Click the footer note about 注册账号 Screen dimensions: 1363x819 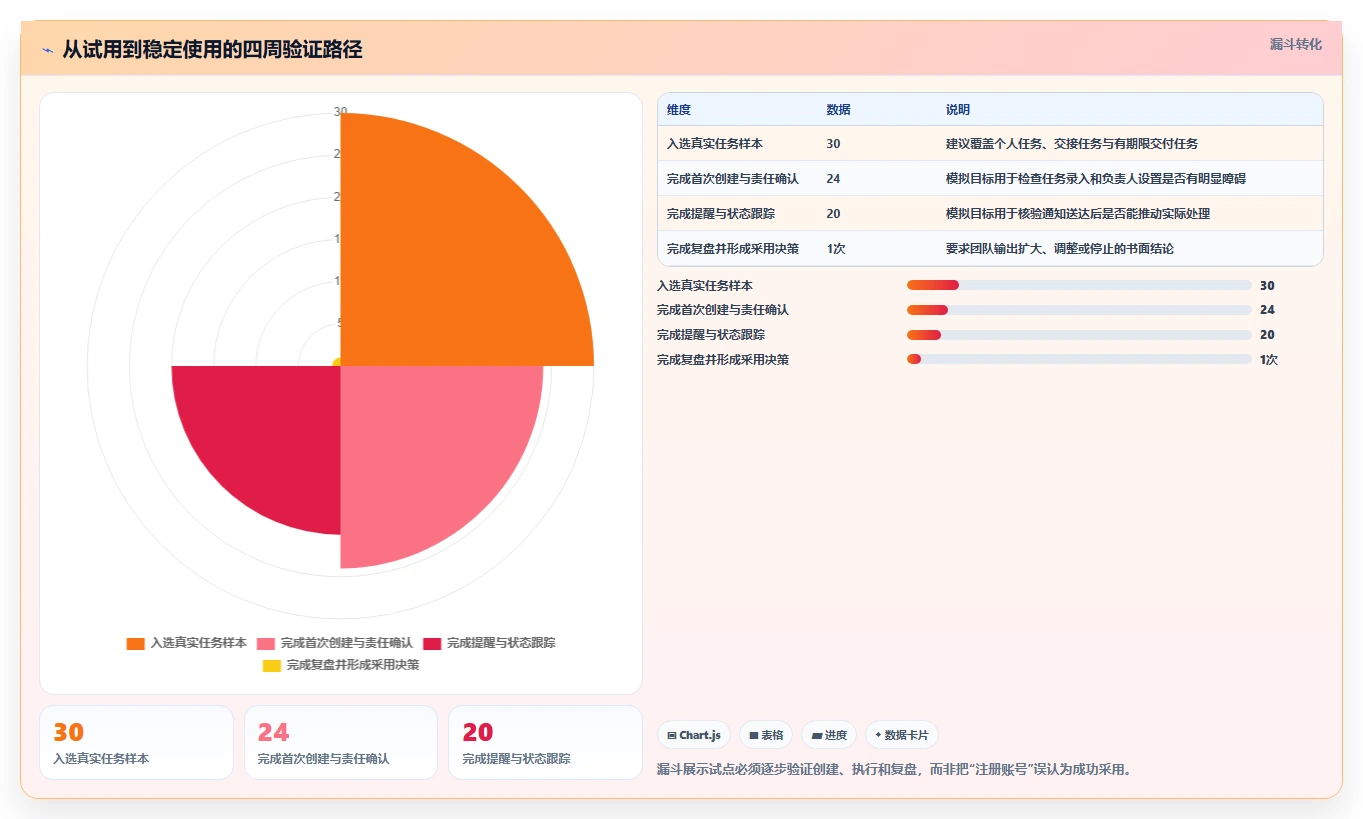(x=894, y=770)
